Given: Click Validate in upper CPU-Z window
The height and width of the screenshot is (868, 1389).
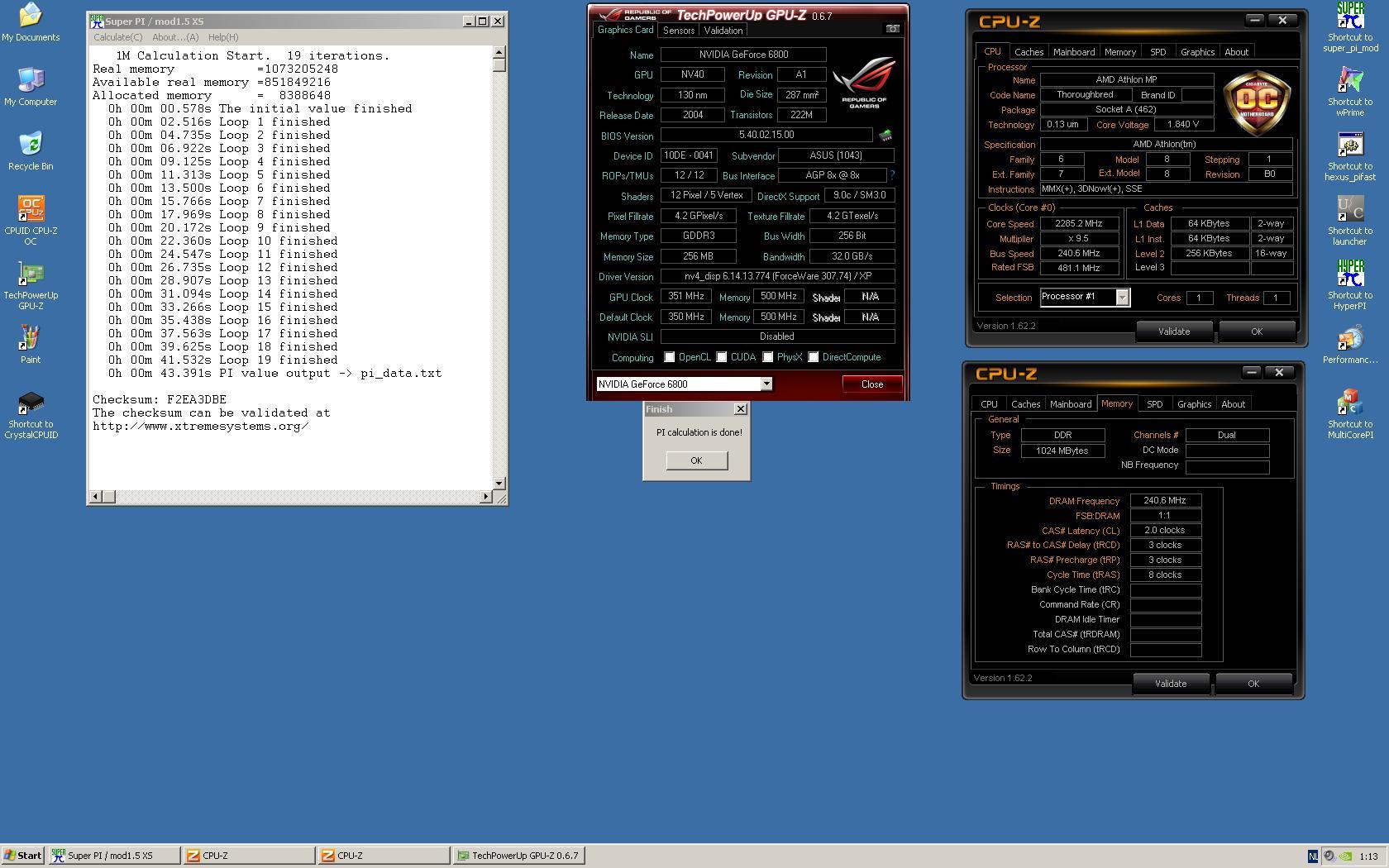Looking at the screenshot, I should [x=1173, y=331].
